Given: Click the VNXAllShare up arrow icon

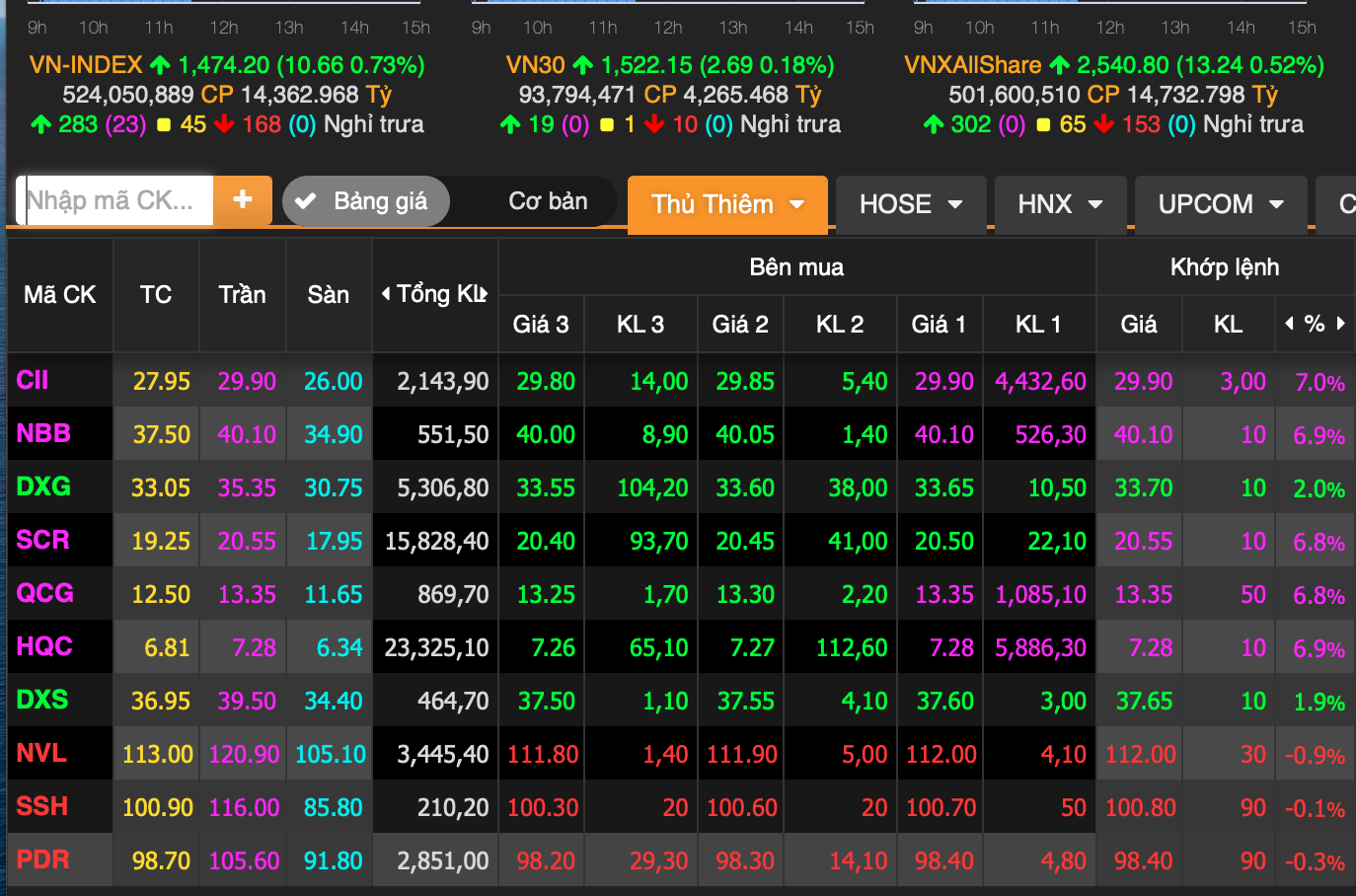Looking at the screenshot, I should pyautogui.click(x=1059, y=66).
